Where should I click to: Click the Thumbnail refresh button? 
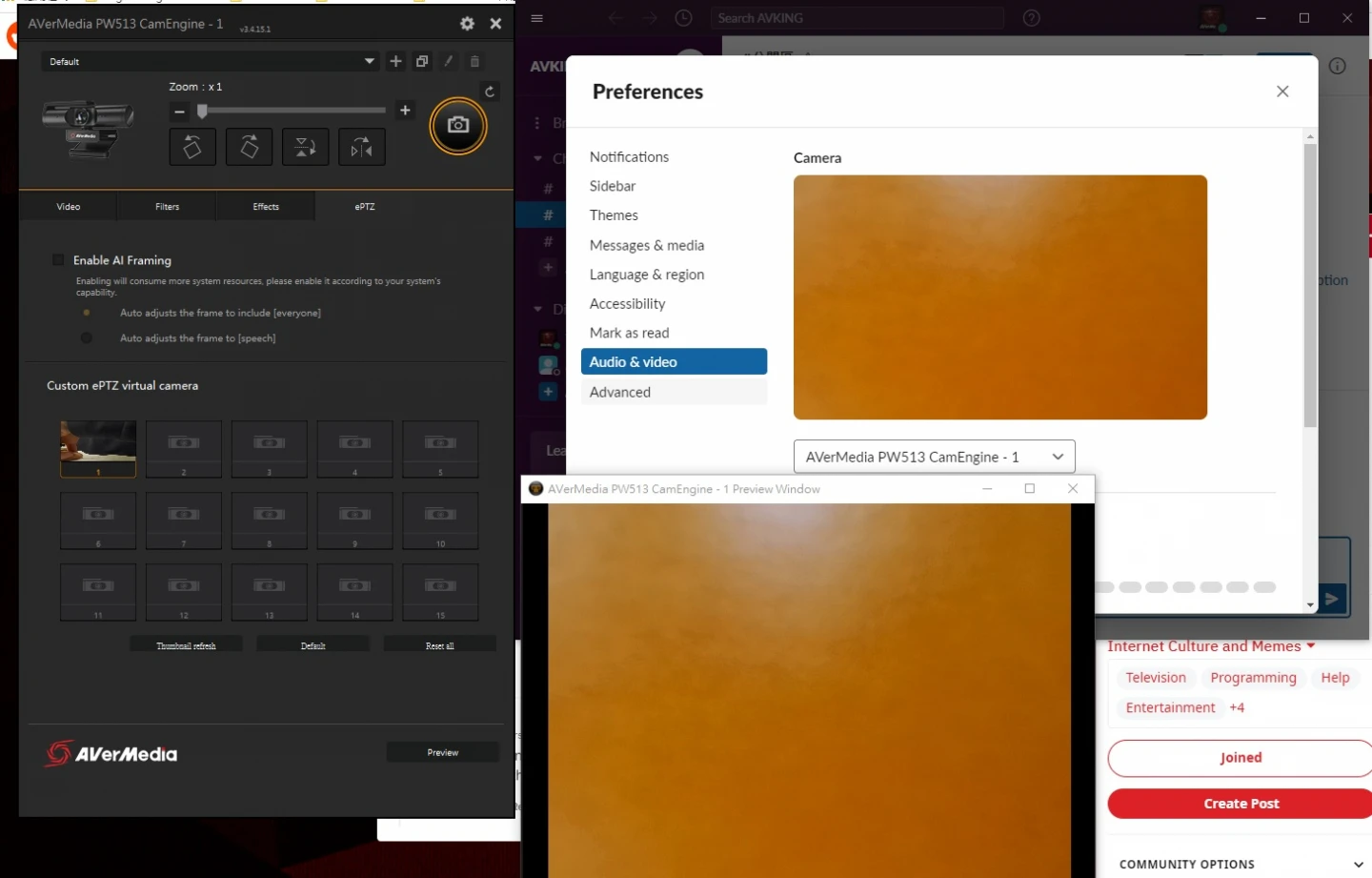[x=186, y=645]
